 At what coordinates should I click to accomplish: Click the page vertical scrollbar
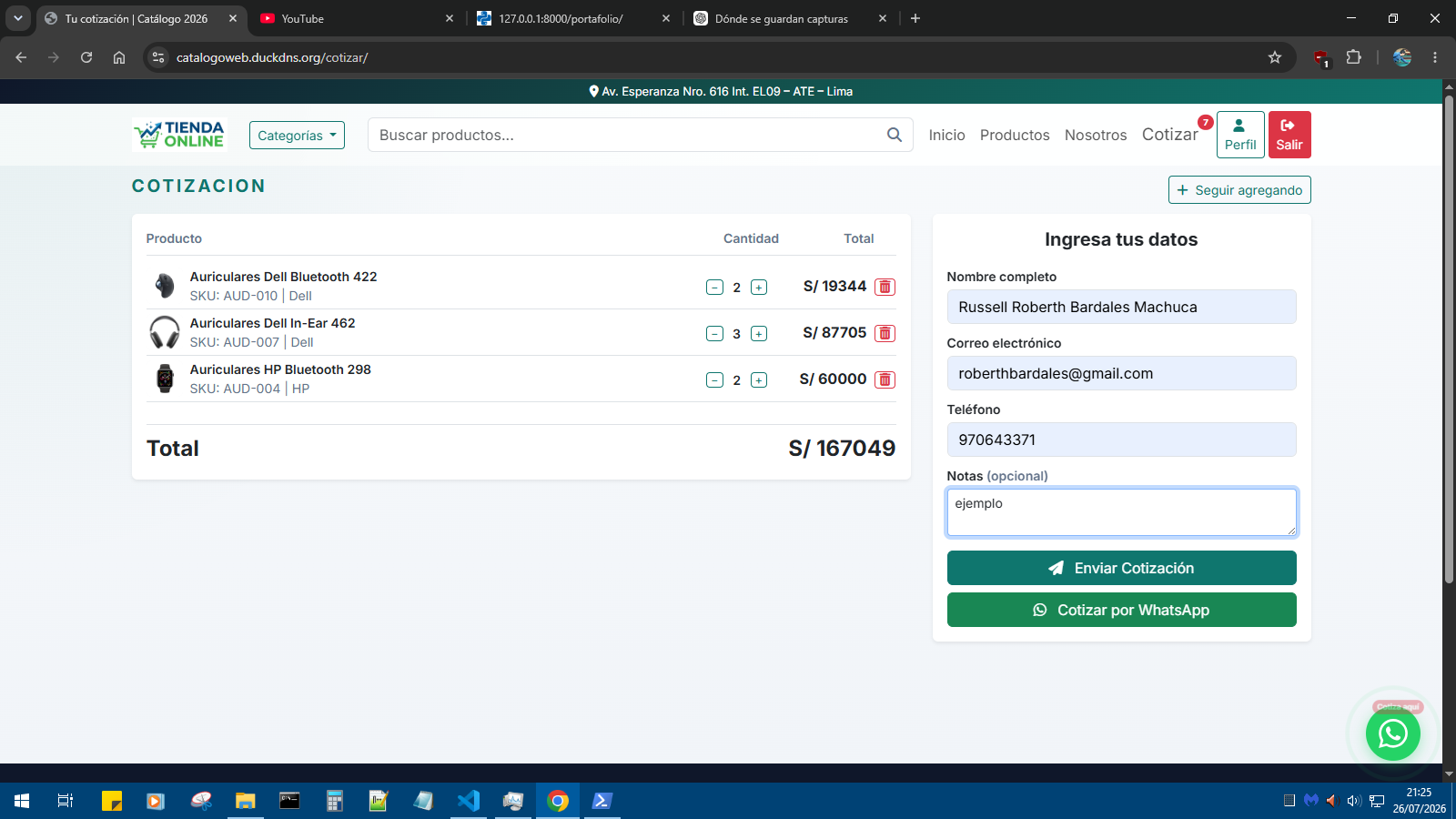pos(1449,339)
